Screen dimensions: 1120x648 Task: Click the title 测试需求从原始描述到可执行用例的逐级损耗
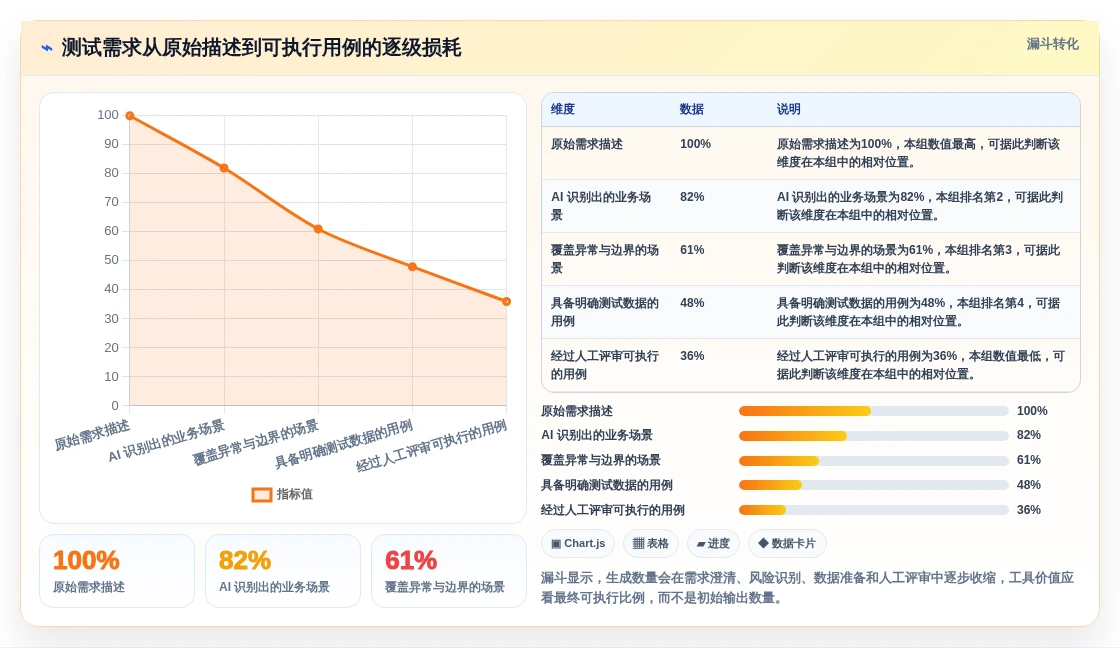coord(261,48)
